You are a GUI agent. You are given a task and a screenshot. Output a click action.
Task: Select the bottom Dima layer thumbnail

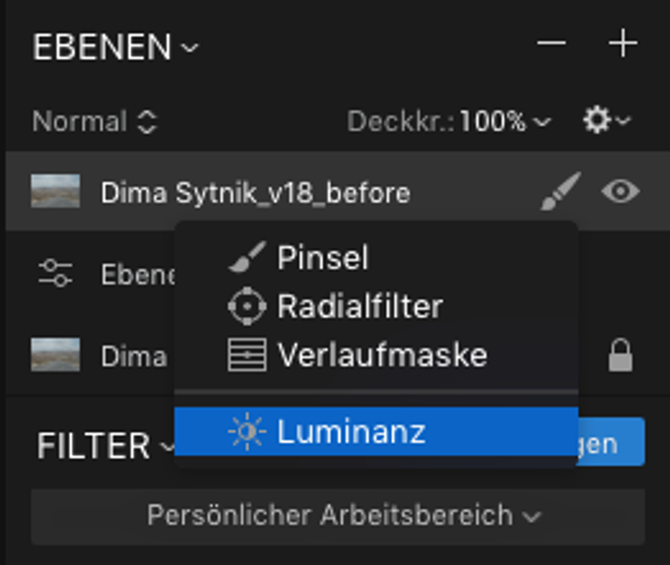click(56, 355)
